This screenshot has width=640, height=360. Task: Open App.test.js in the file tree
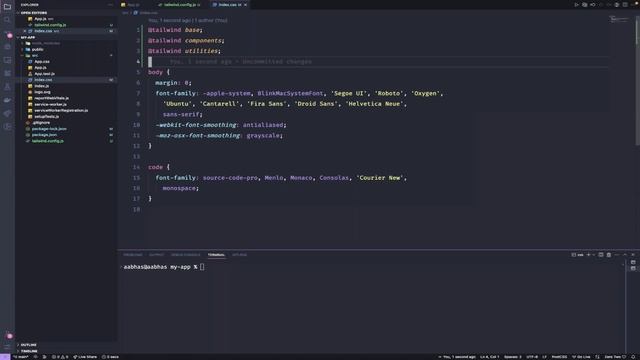[x=44, y=74]
